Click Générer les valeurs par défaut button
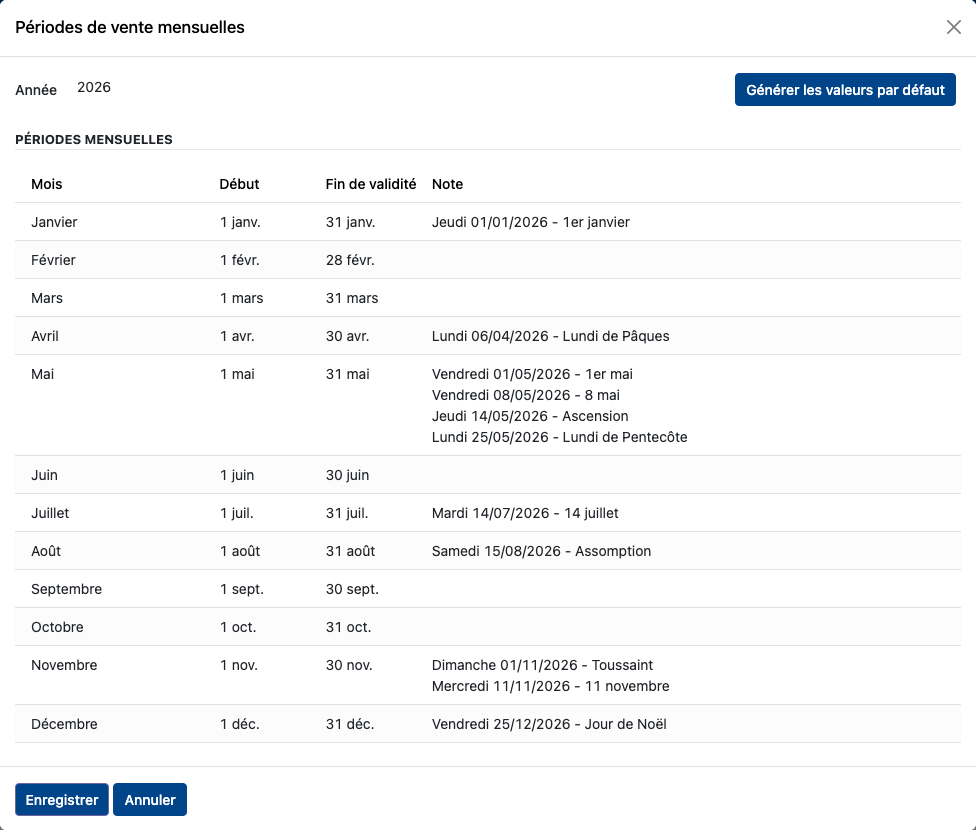Viewport: 976px width, 830px height. click(845, 90)
